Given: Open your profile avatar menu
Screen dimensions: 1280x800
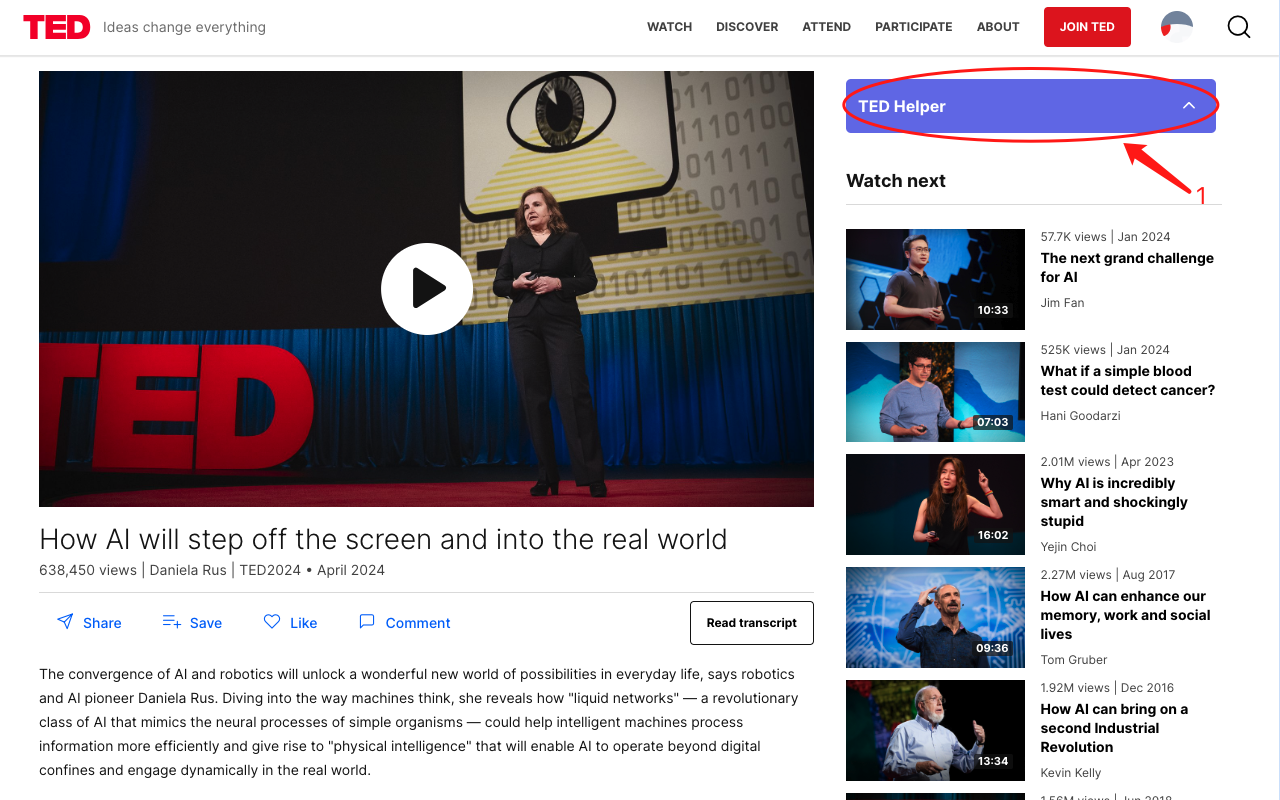Looking at the screenshot, I should [1176, 27].
